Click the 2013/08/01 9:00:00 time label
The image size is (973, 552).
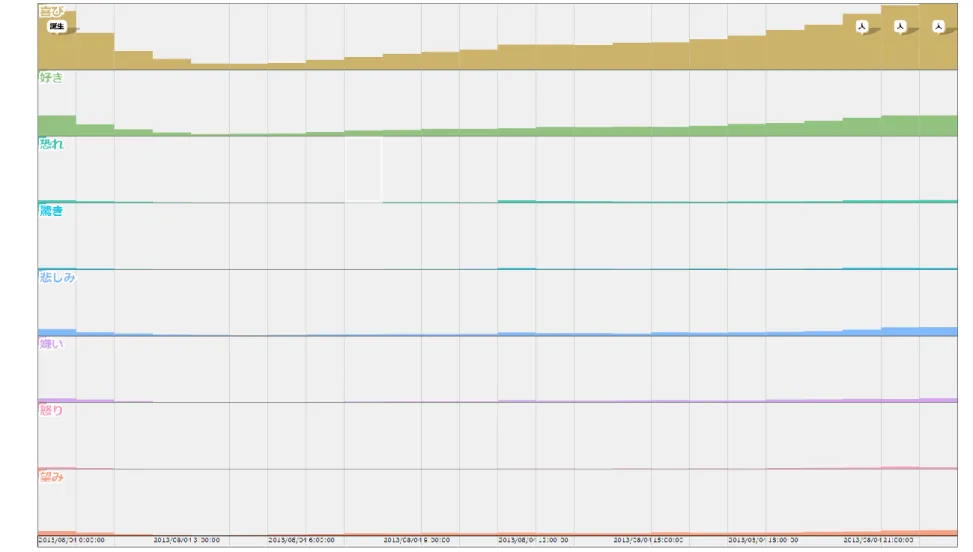click(416, 540)
